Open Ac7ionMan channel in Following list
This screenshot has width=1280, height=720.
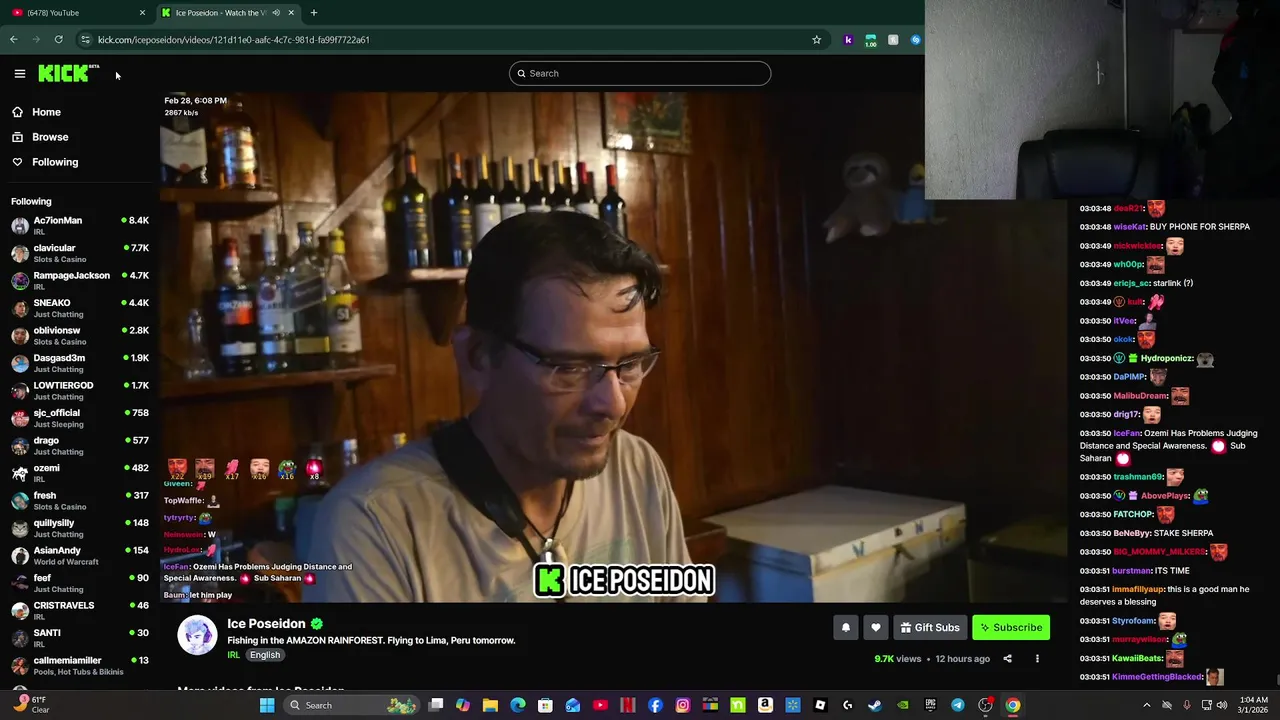(x=80, y=225)
